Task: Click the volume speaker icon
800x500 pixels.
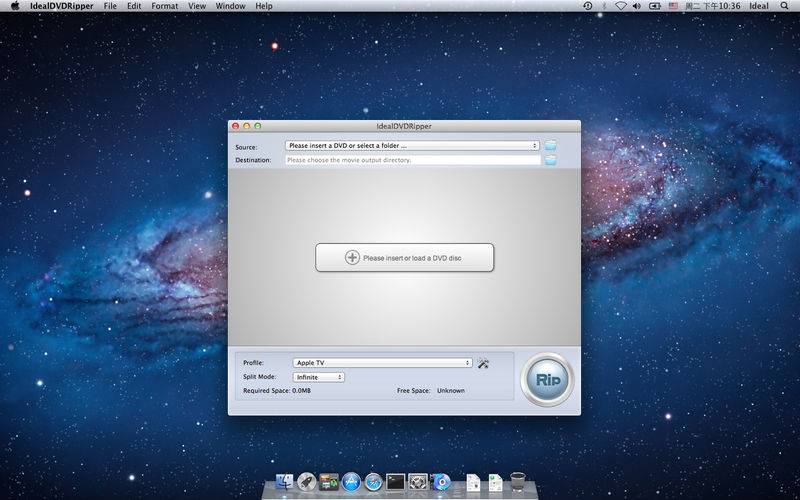Action: (x=637, y=6)
